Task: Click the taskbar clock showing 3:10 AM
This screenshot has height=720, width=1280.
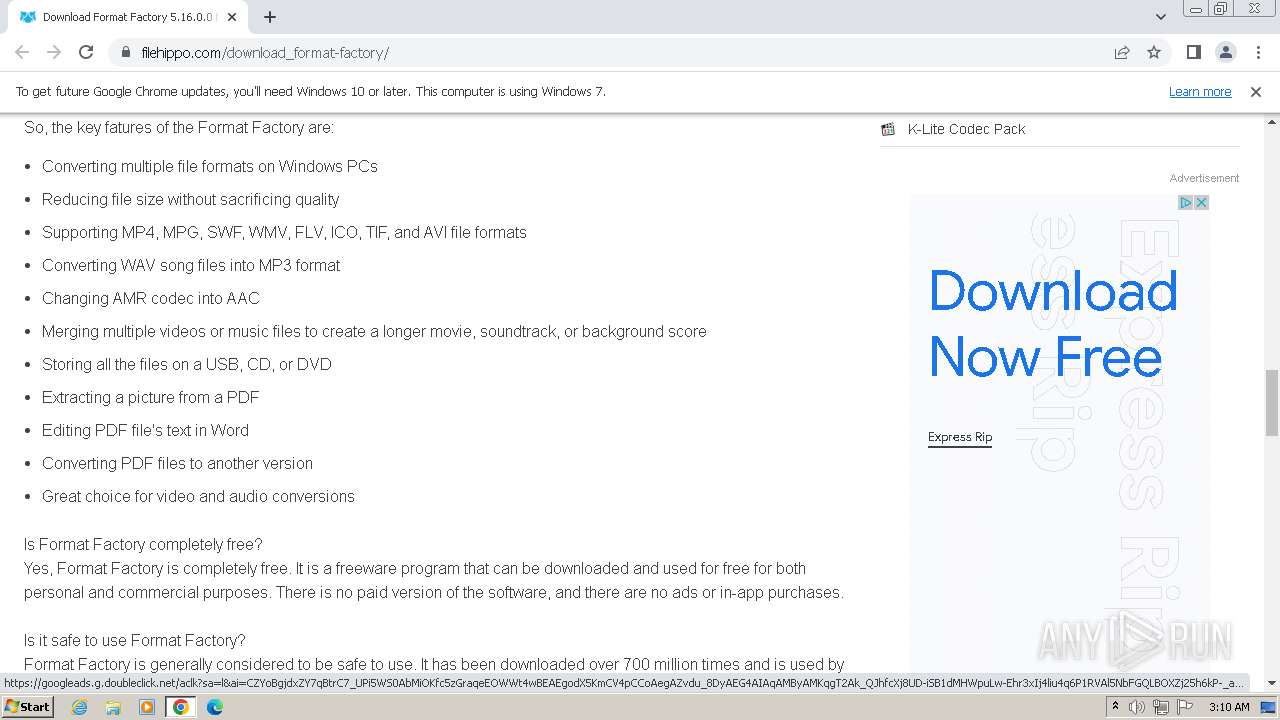Action: pos(1229,707)
